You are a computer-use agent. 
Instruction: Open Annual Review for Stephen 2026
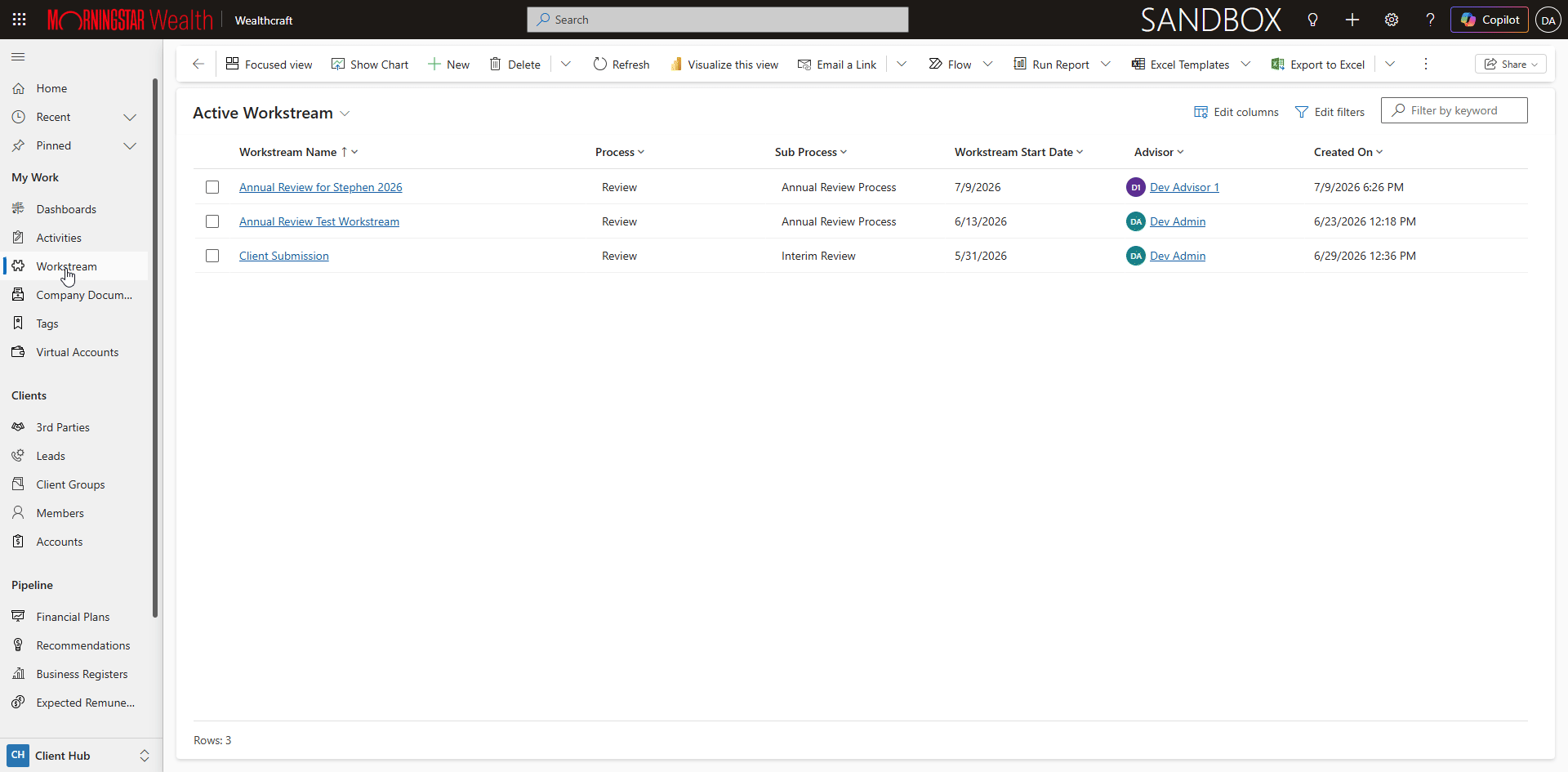pyautogui.click(x=321, y=187)
